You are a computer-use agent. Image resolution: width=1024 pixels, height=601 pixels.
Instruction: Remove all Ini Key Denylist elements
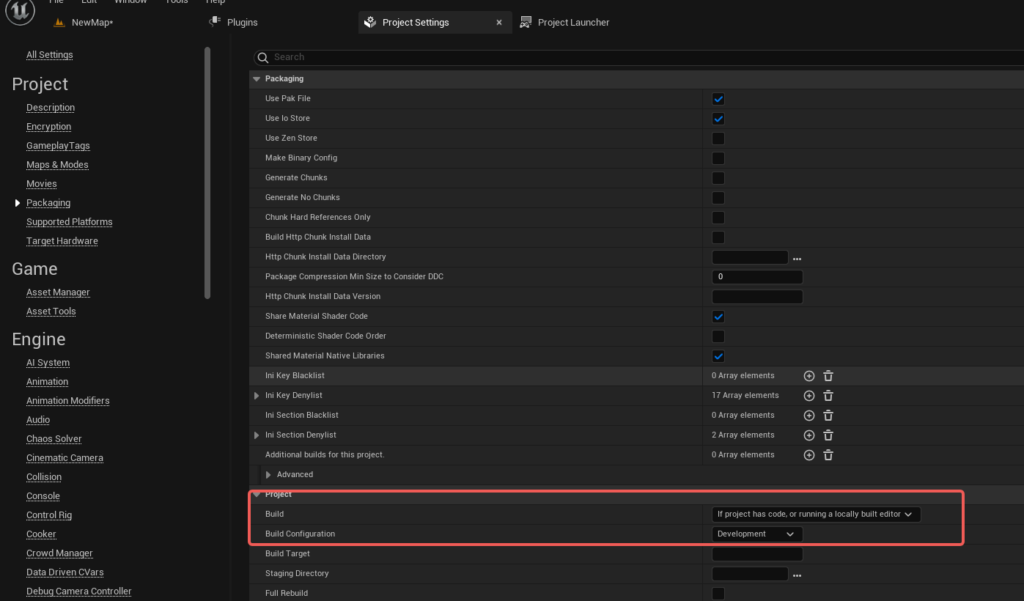[x=828, y=396]
